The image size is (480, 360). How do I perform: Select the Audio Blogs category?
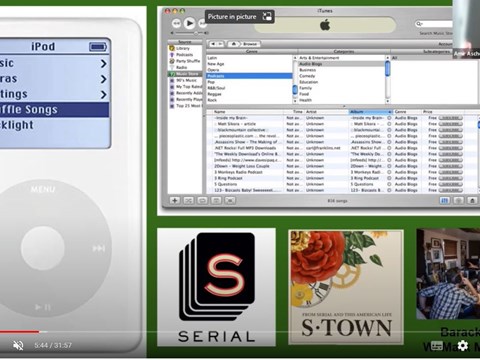point(341,64)
